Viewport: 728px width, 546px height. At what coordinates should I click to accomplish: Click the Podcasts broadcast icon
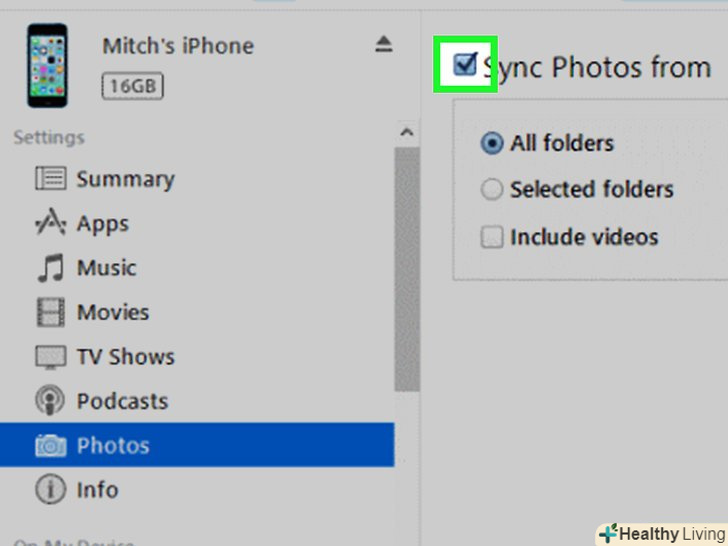pyautogui.click(x=50, y=400)
